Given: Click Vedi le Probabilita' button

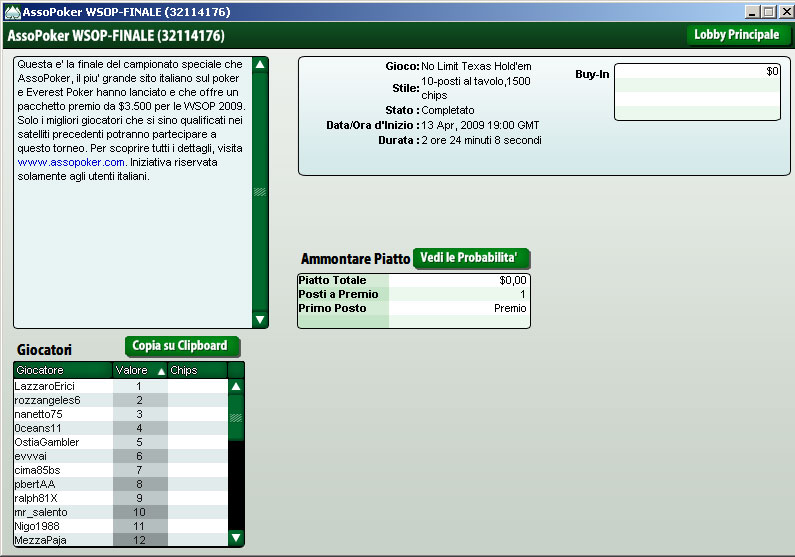Looking at the screenshot, I should coord(472,258).
